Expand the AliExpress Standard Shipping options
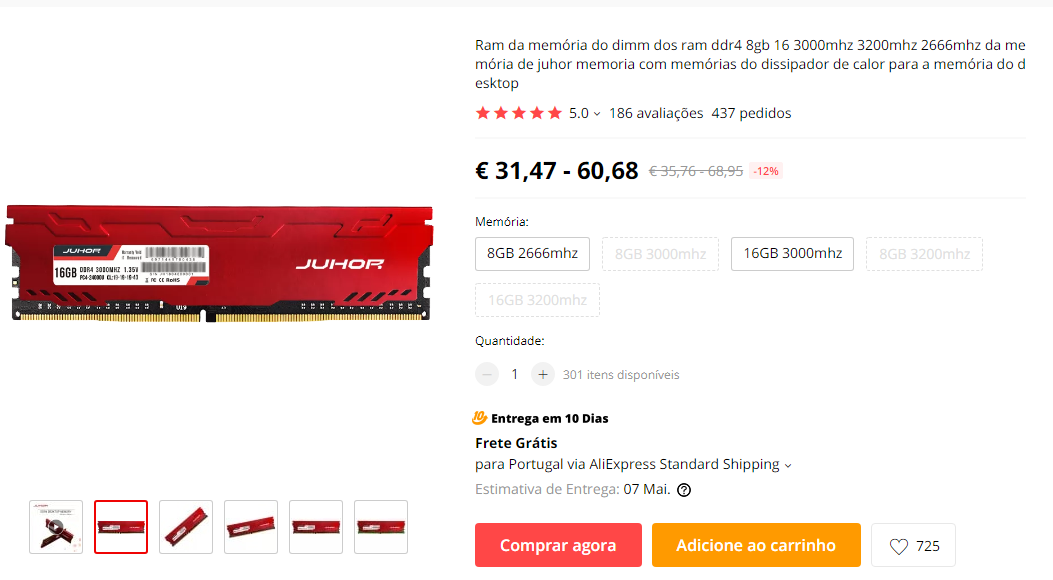This screenshot has width=1053, height=580. (788, 465)
